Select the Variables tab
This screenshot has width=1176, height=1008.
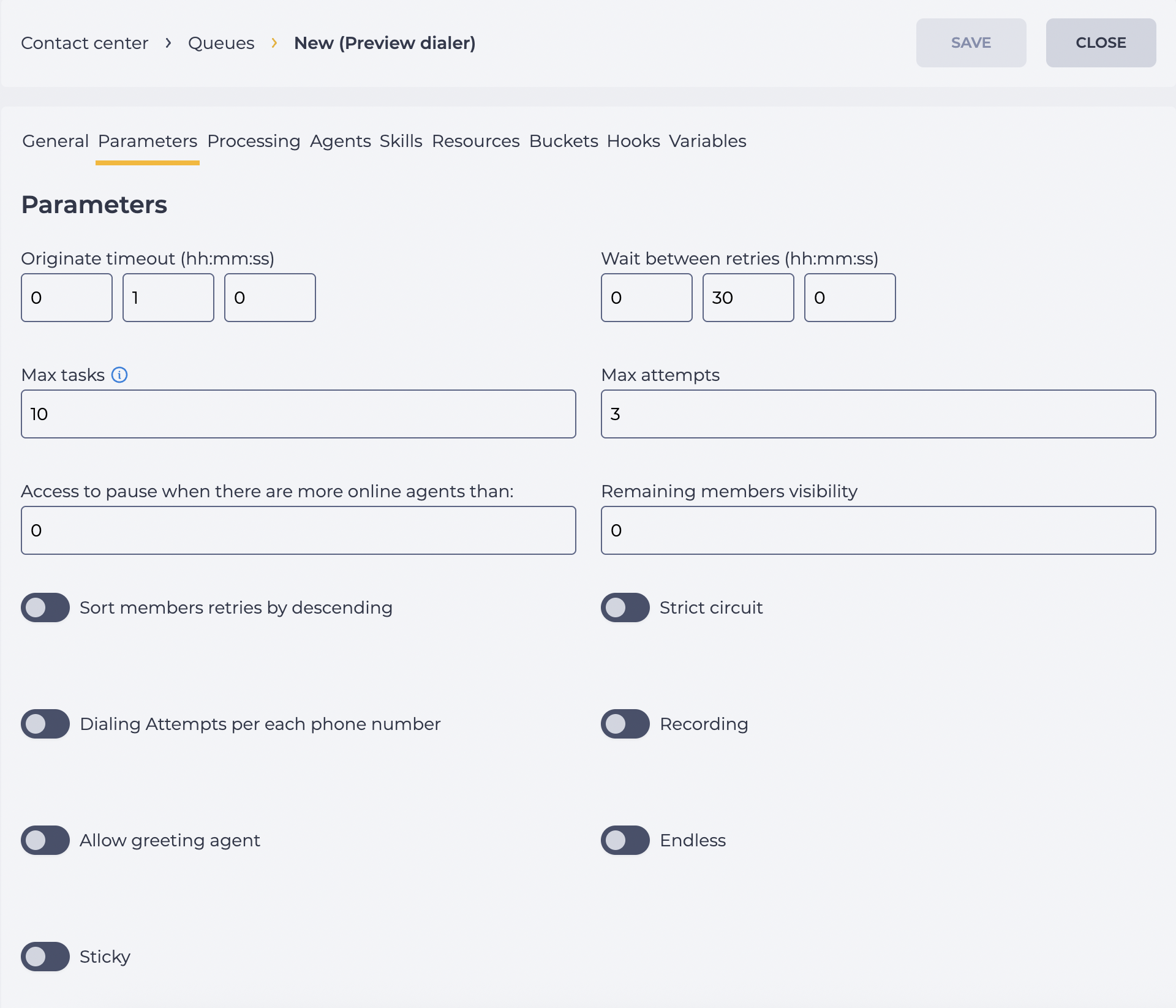[707, 141]
